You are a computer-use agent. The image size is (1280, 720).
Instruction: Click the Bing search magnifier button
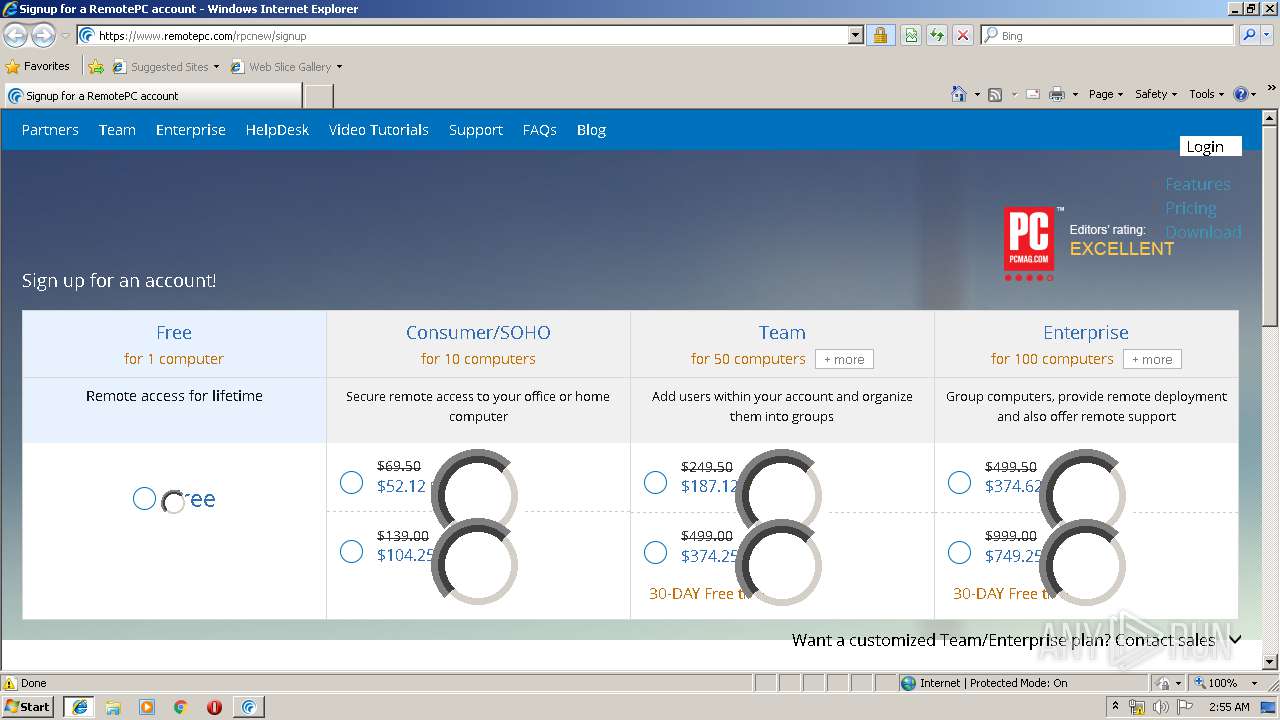[1249, 35]
